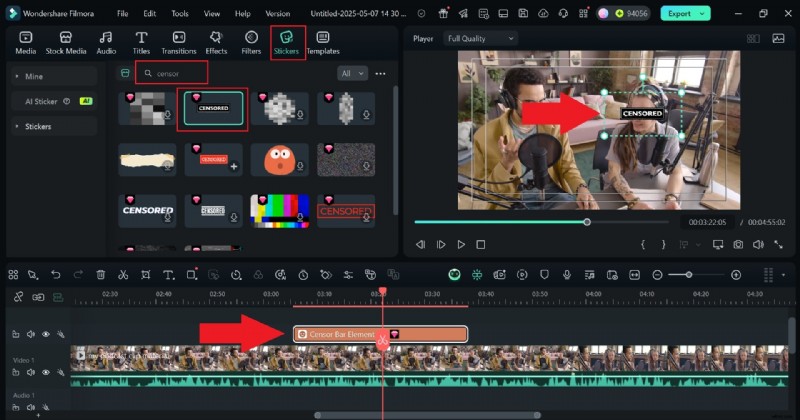
Task: Open the Tools menu
Action: point(180,14)
